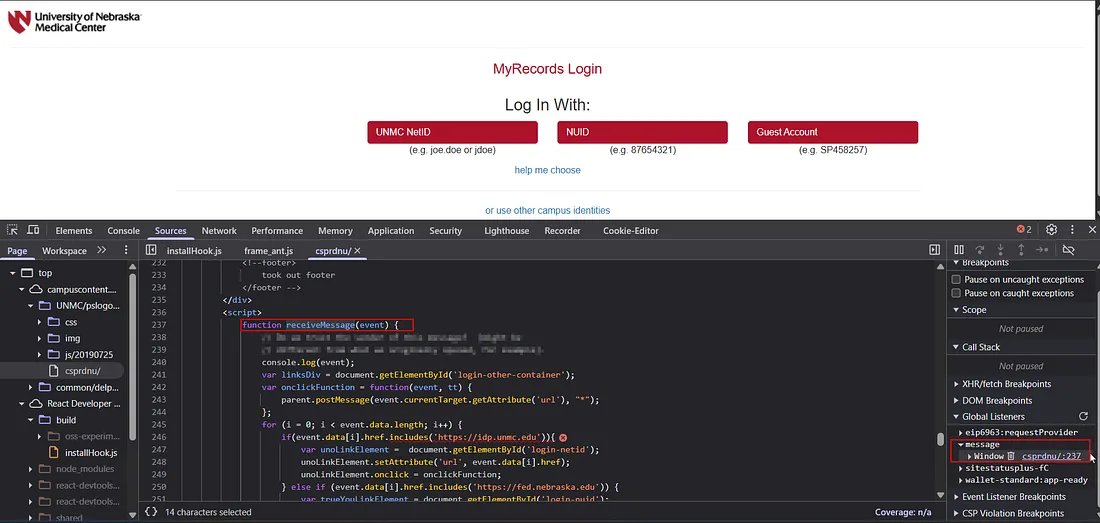Collapse the build folder
Viewport: 1100px width, 523px height.
pos(31,420)
